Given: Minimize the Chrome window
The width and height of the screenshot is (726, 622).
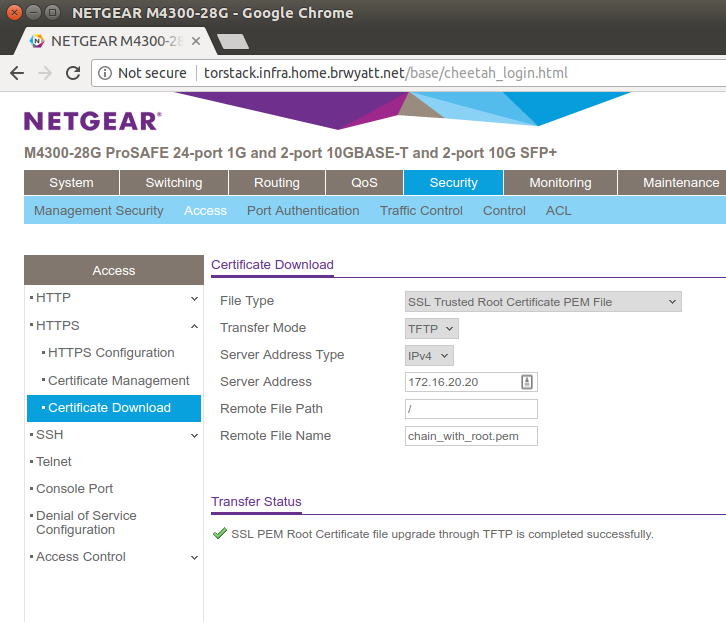Looking at the screenshot, I should [x=33, y=13].
